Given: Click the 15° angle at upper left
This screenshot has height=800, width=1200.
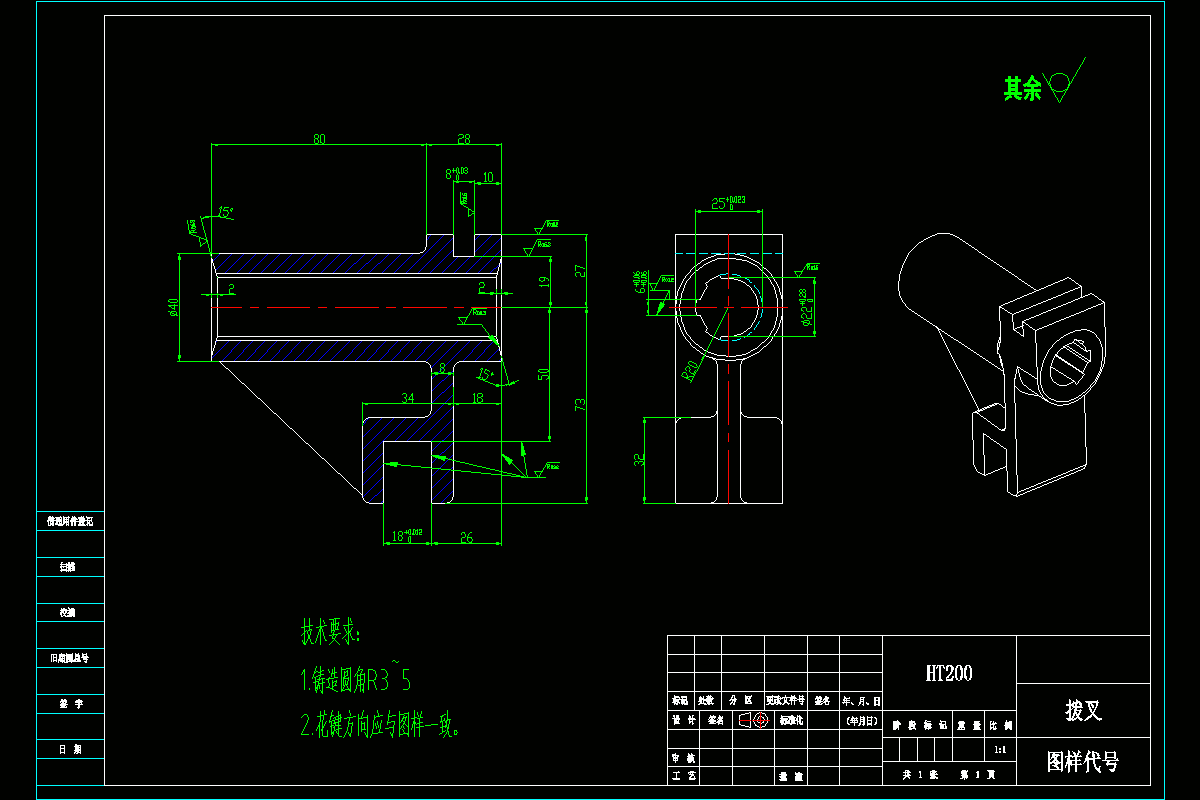Looking at the screenshot, I should coord(225,212).
